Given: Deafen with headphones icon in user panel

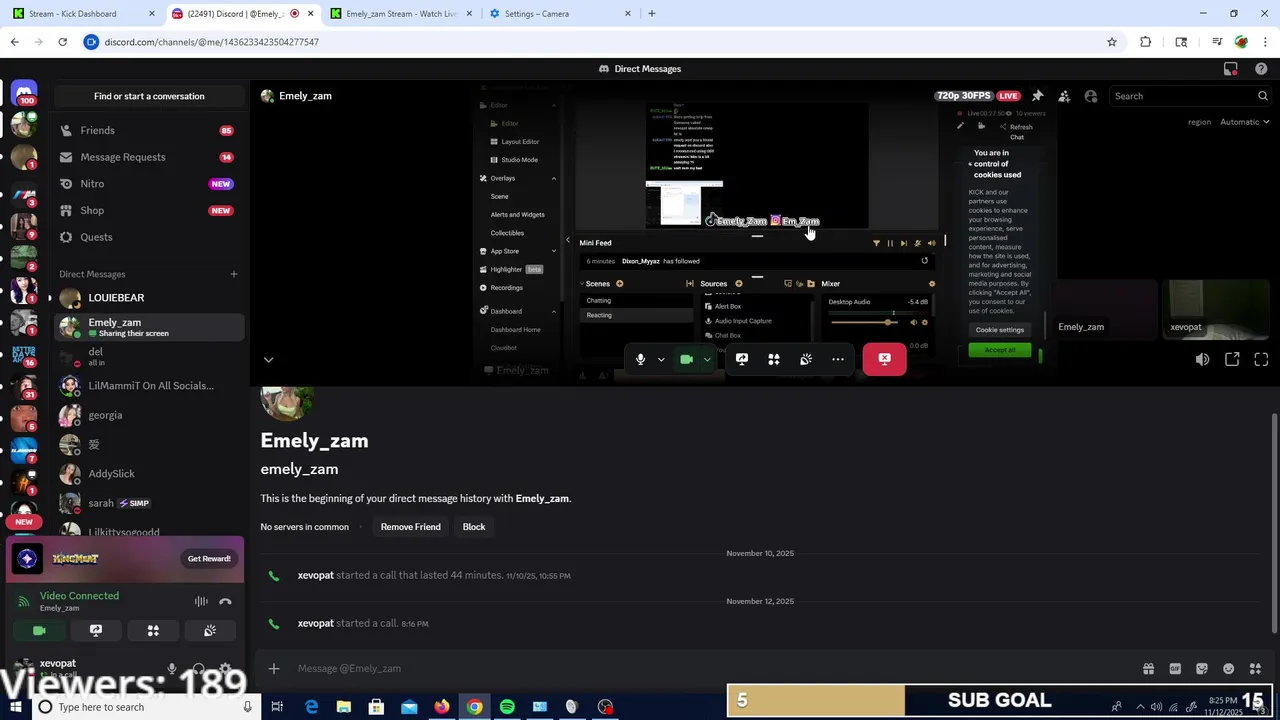Looking at the screenshot, I should coord(199,669).
